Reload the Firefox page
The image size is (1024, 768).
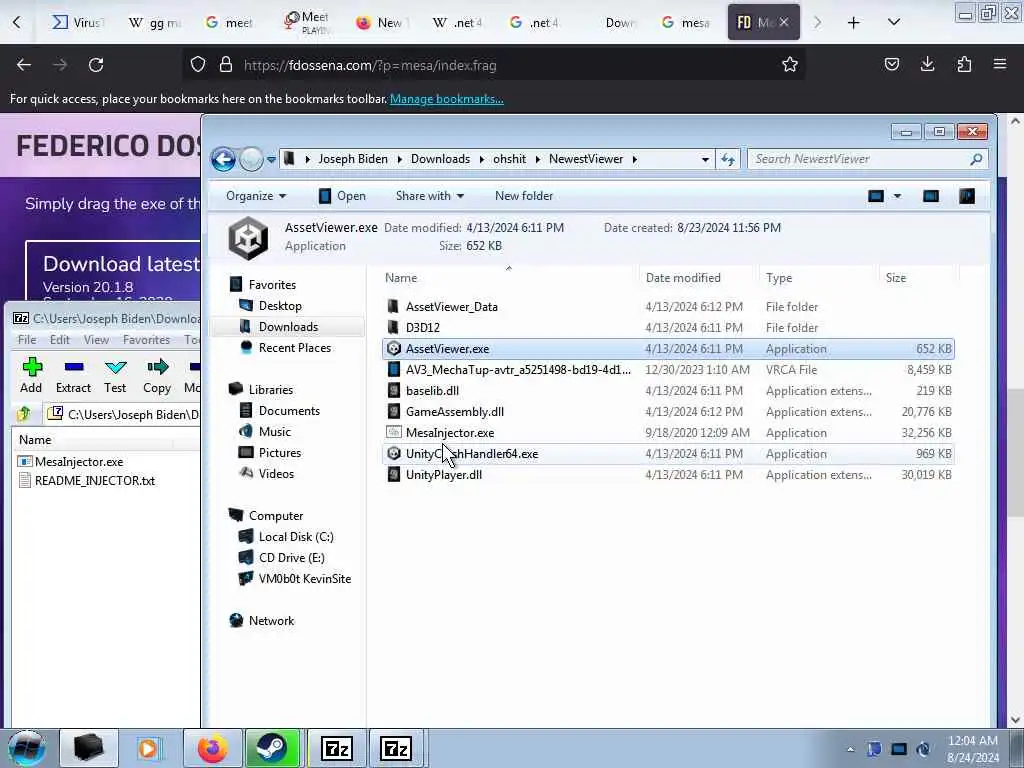96,65
